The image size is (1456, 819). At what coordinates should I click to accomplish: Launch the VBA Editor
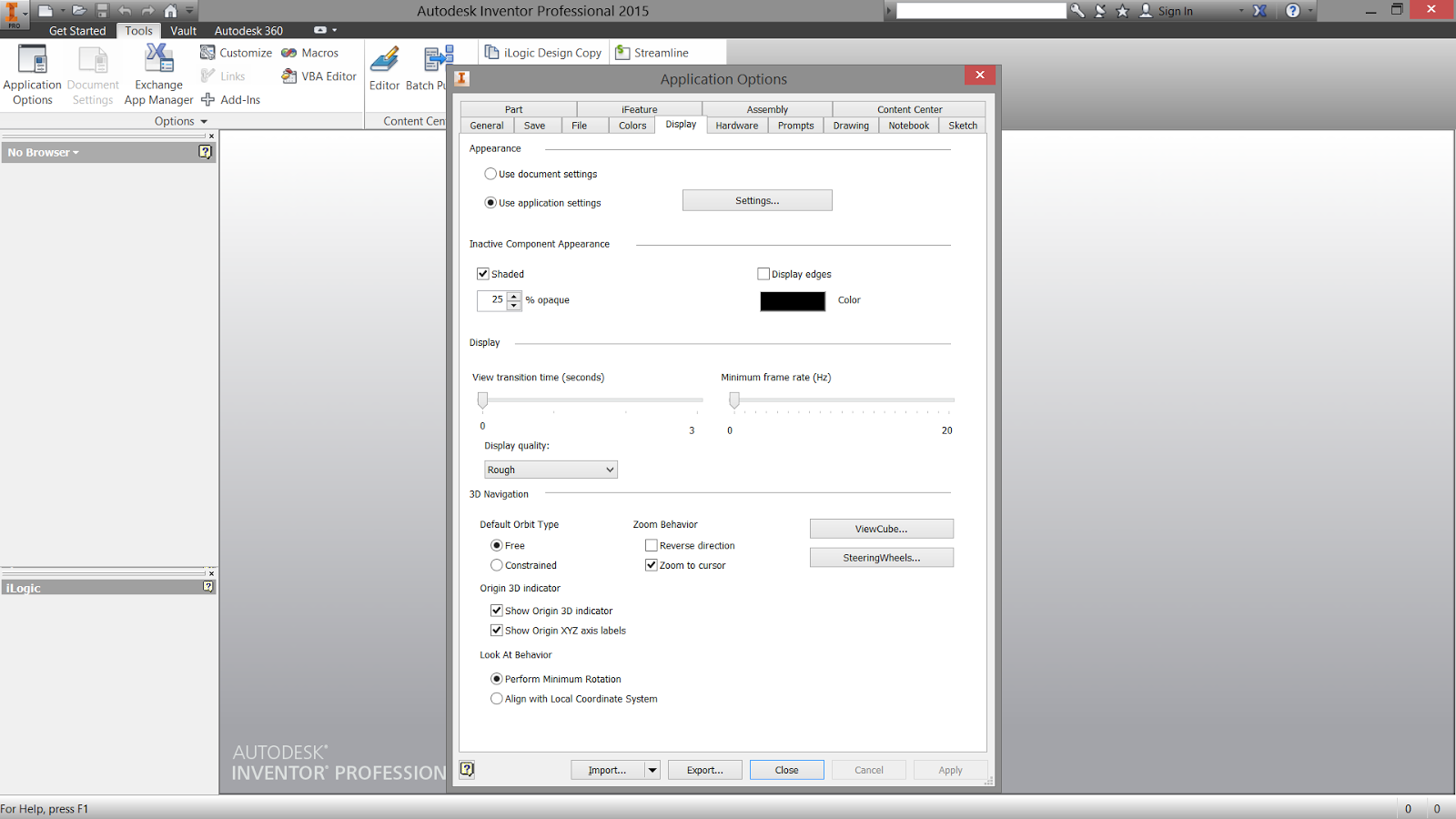coord(318,76)
